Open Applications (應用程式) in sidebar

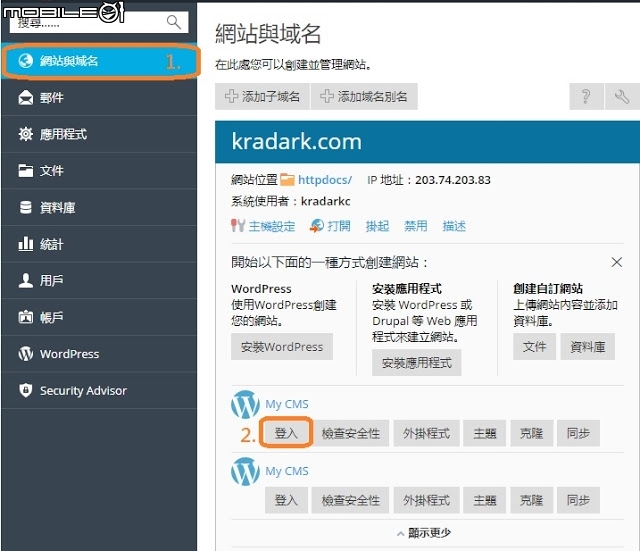coord(99,134)
